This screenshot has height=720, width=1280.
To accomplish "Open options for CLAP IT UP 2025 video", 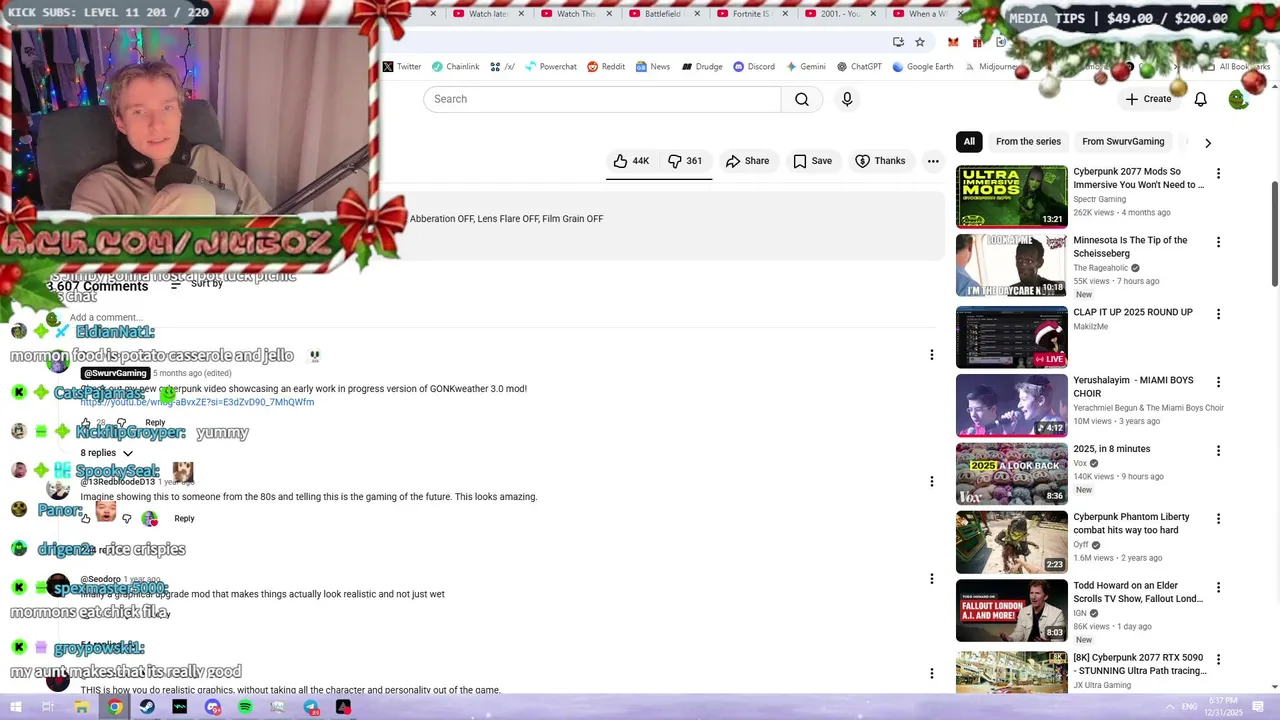I will (1218, 314).
